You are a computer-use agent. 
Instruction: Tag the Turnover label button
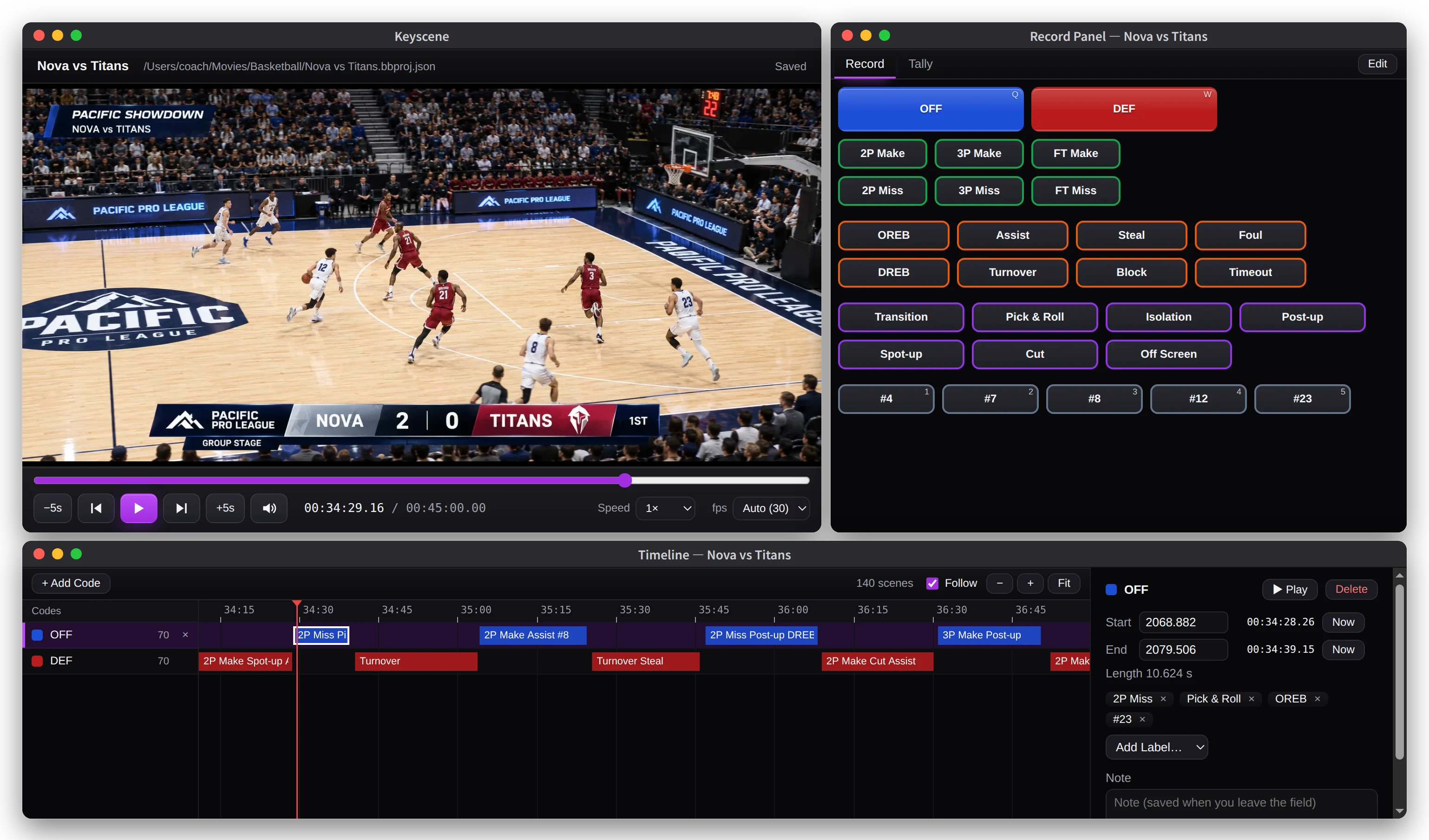tap(1012, 272)
